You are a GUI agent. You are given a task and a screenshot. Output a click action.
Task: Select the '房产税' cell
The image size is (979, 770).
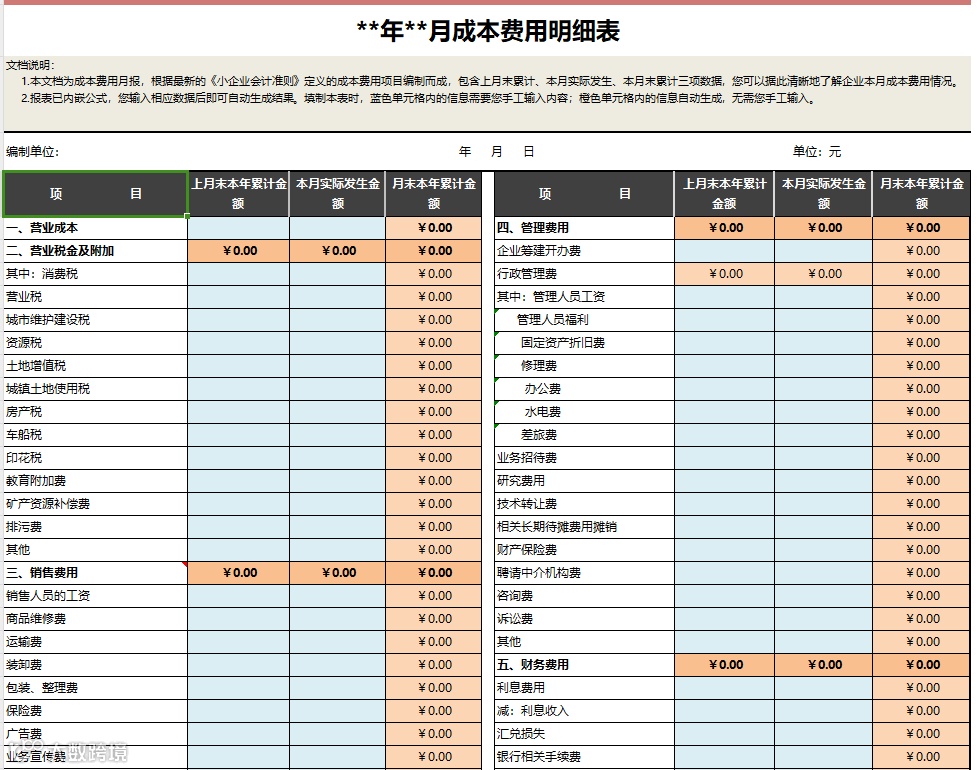tap(95, 412)
